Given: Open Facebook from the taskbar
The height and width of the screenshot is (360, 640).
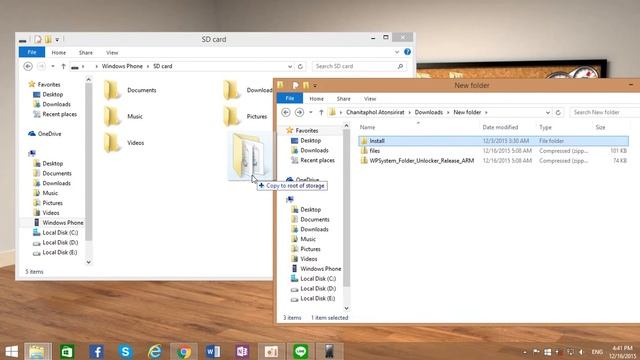Looking at the screenshot, I should 96,351.
